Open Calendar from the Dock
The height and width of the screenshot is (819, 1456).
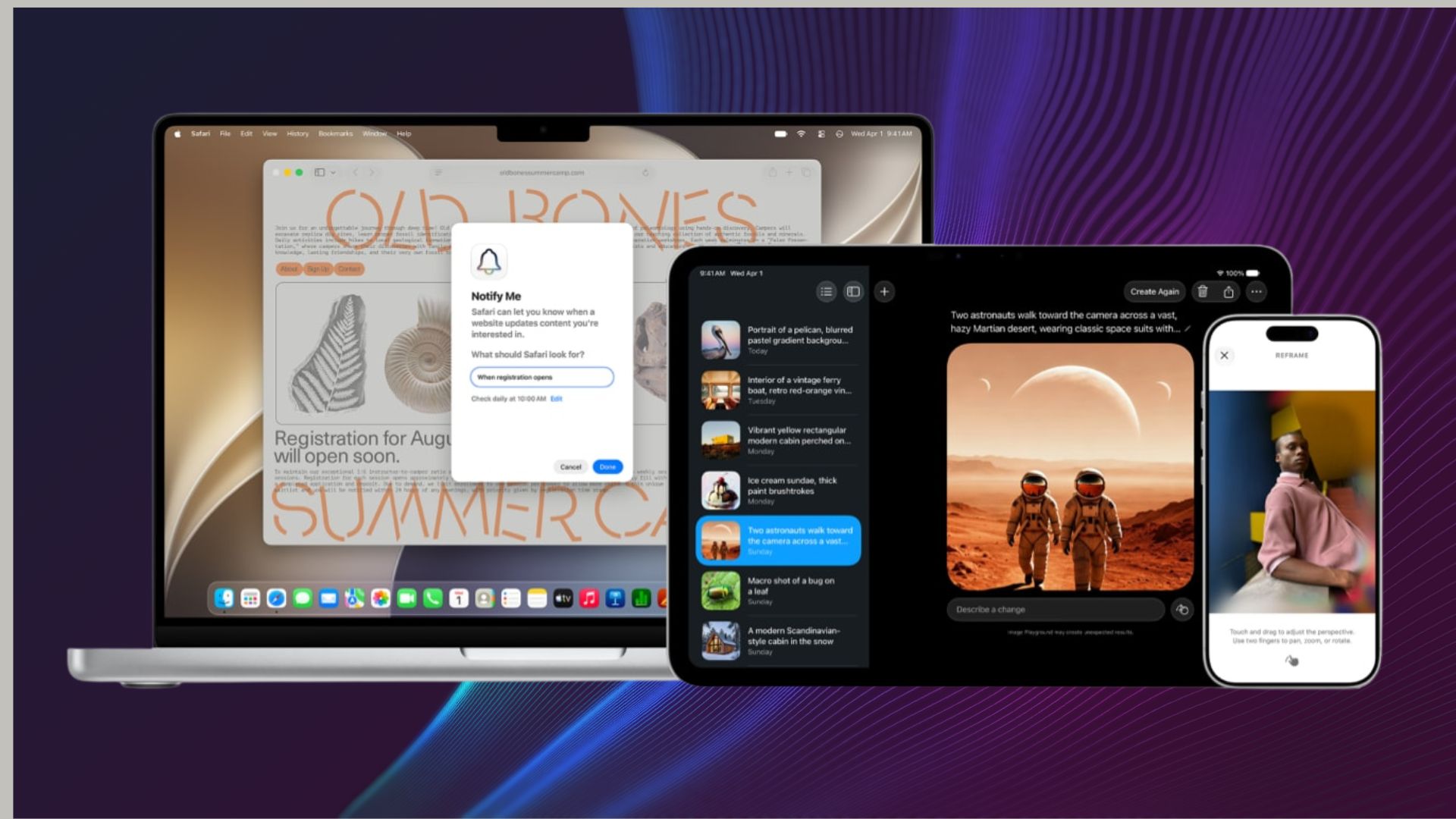click(459, 598)
